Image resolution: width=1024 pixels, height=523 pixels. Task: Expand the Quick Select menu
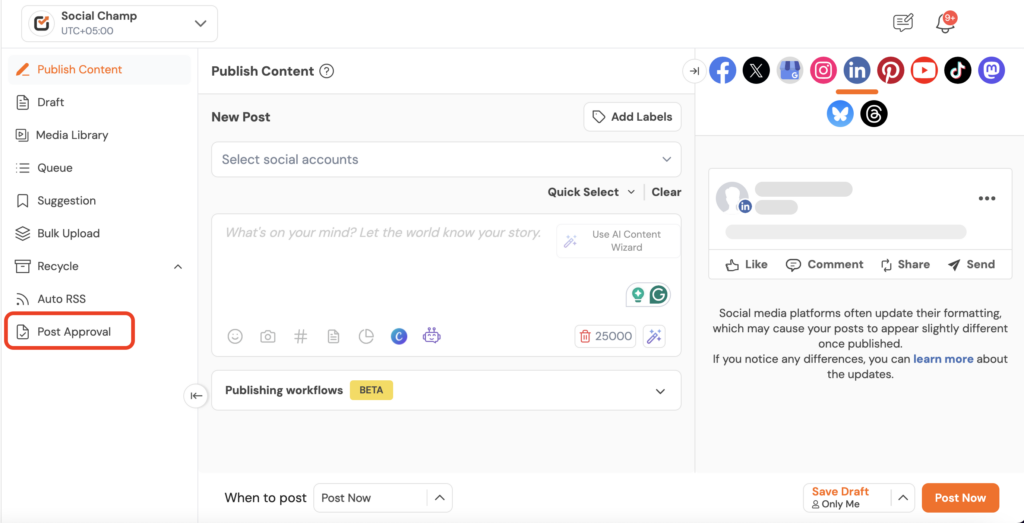(590, 192)
